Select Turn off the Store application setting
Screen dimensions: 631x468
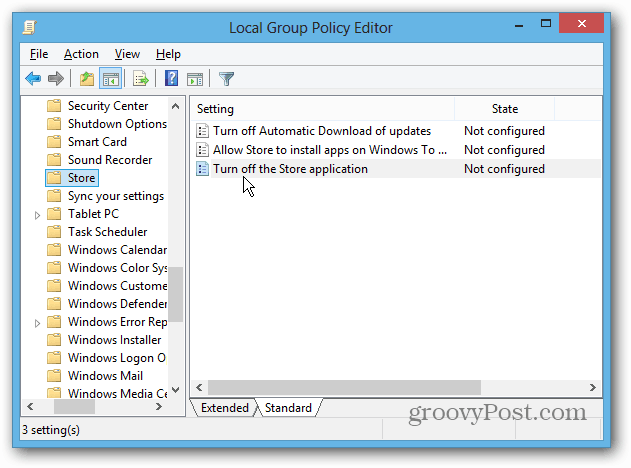[290, 169]
